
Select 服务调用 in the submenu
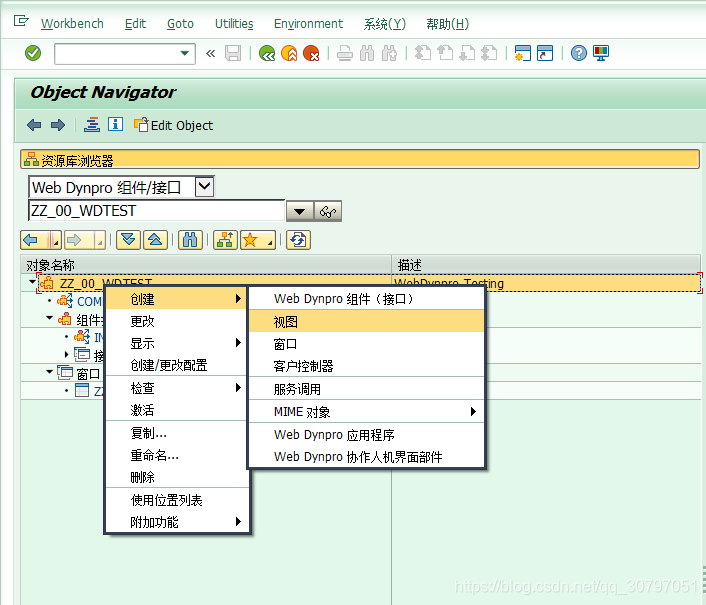coord(366,389)
